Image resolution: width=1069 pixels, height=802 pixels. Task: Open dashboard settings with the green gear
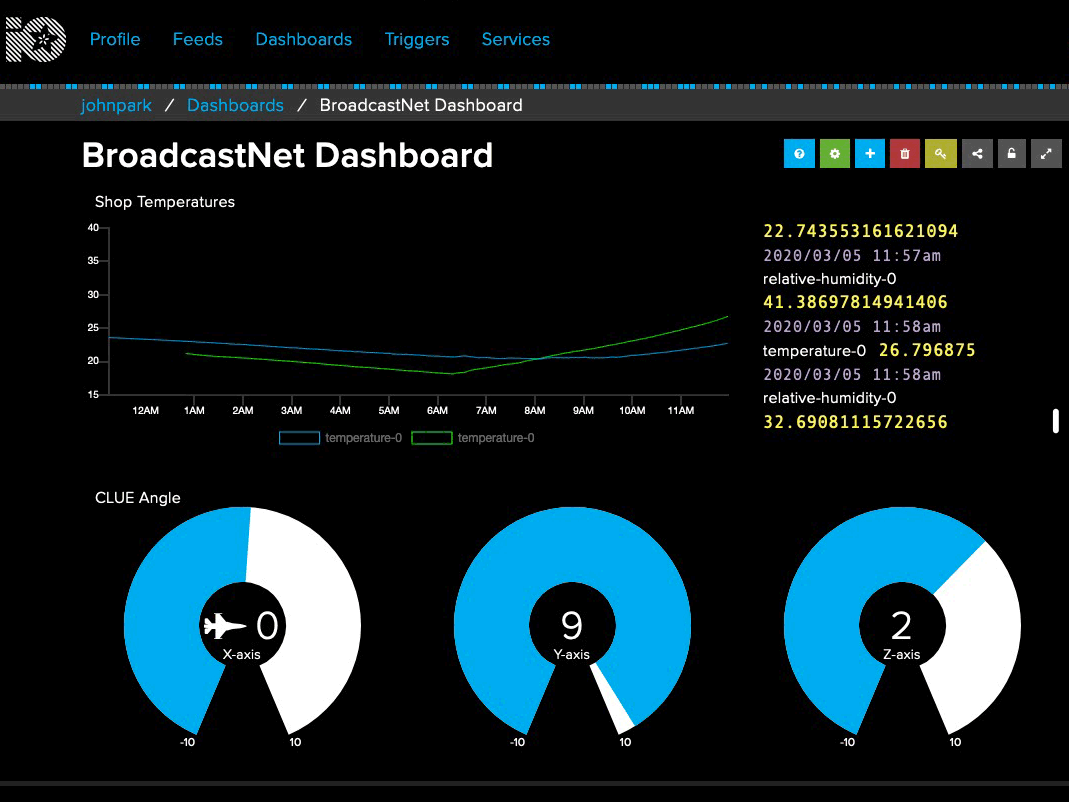coord(835,154)
